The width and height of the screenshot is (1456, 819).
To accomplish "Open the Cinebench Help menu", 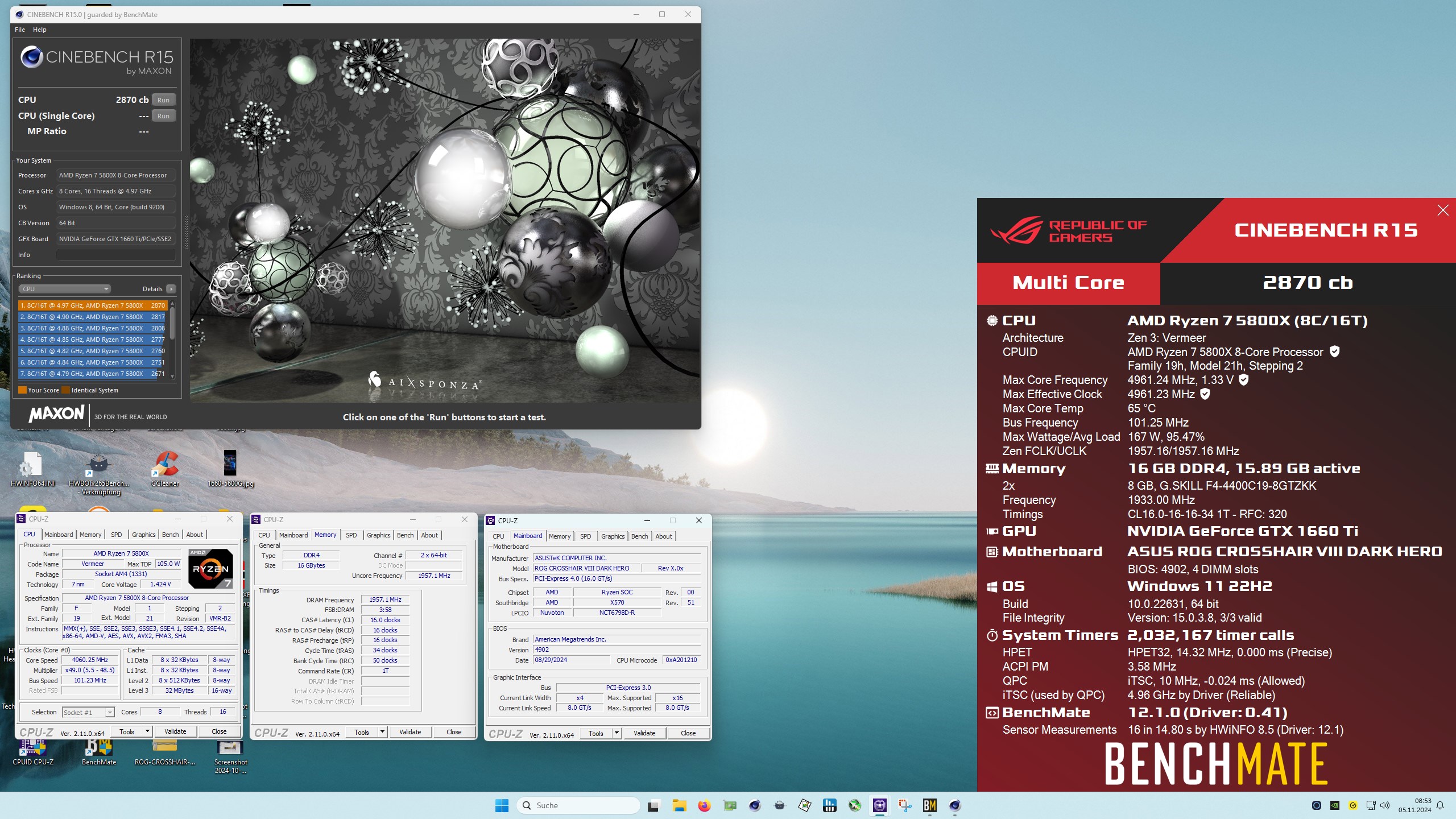I will (x=40, y=30).
